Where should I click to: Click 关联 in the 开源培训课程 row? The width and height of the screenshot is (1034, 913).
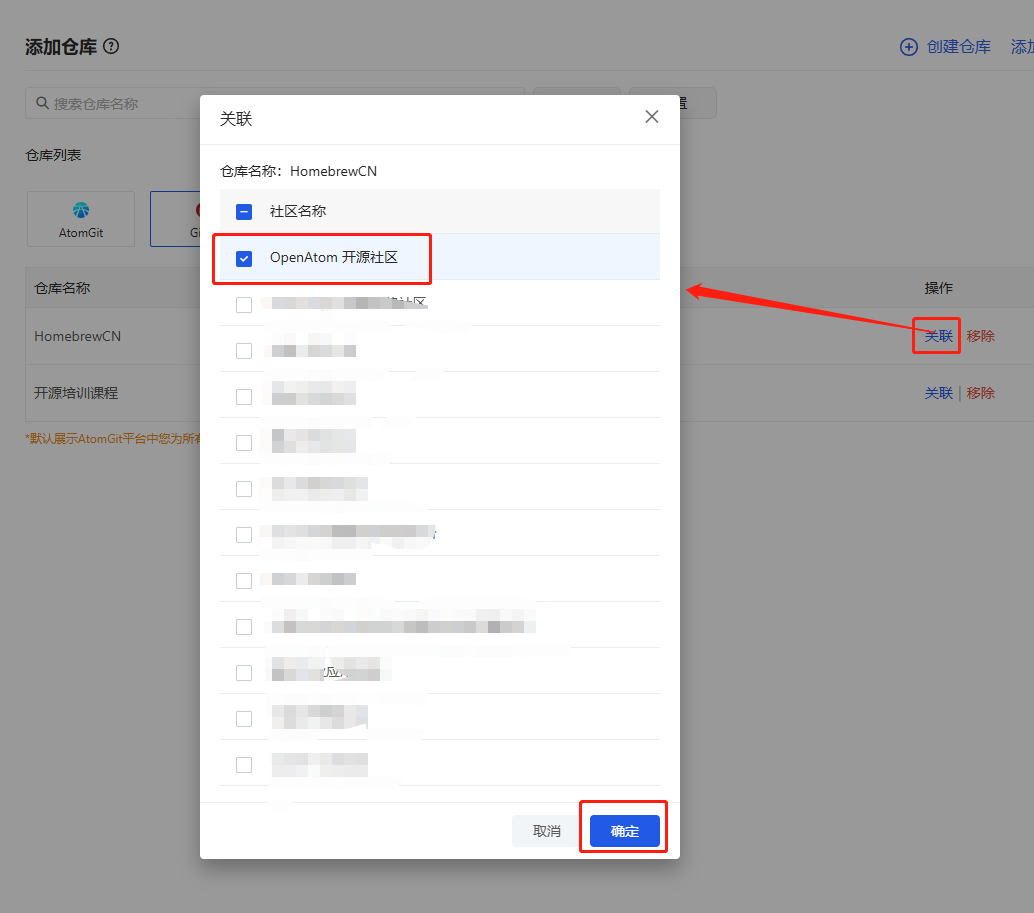coord(938,393)
